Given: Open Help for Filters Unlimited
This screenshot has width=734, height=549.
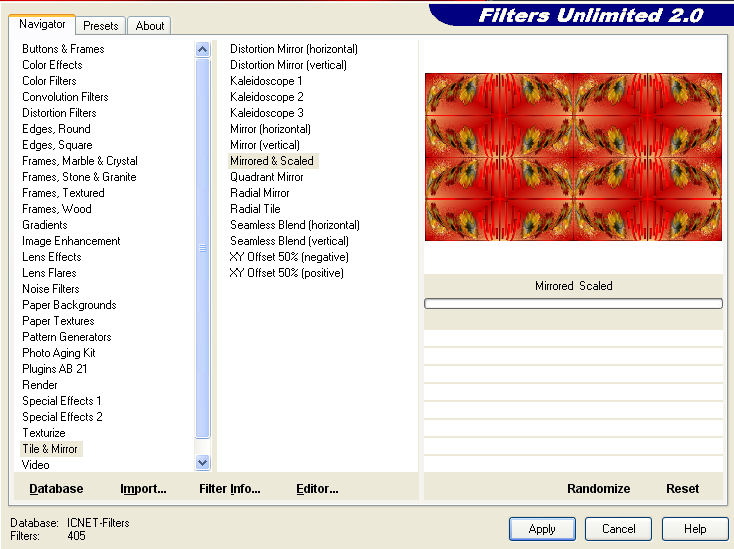Looking at the screenshot, I should pyautogui.click(x=695, y=528).
